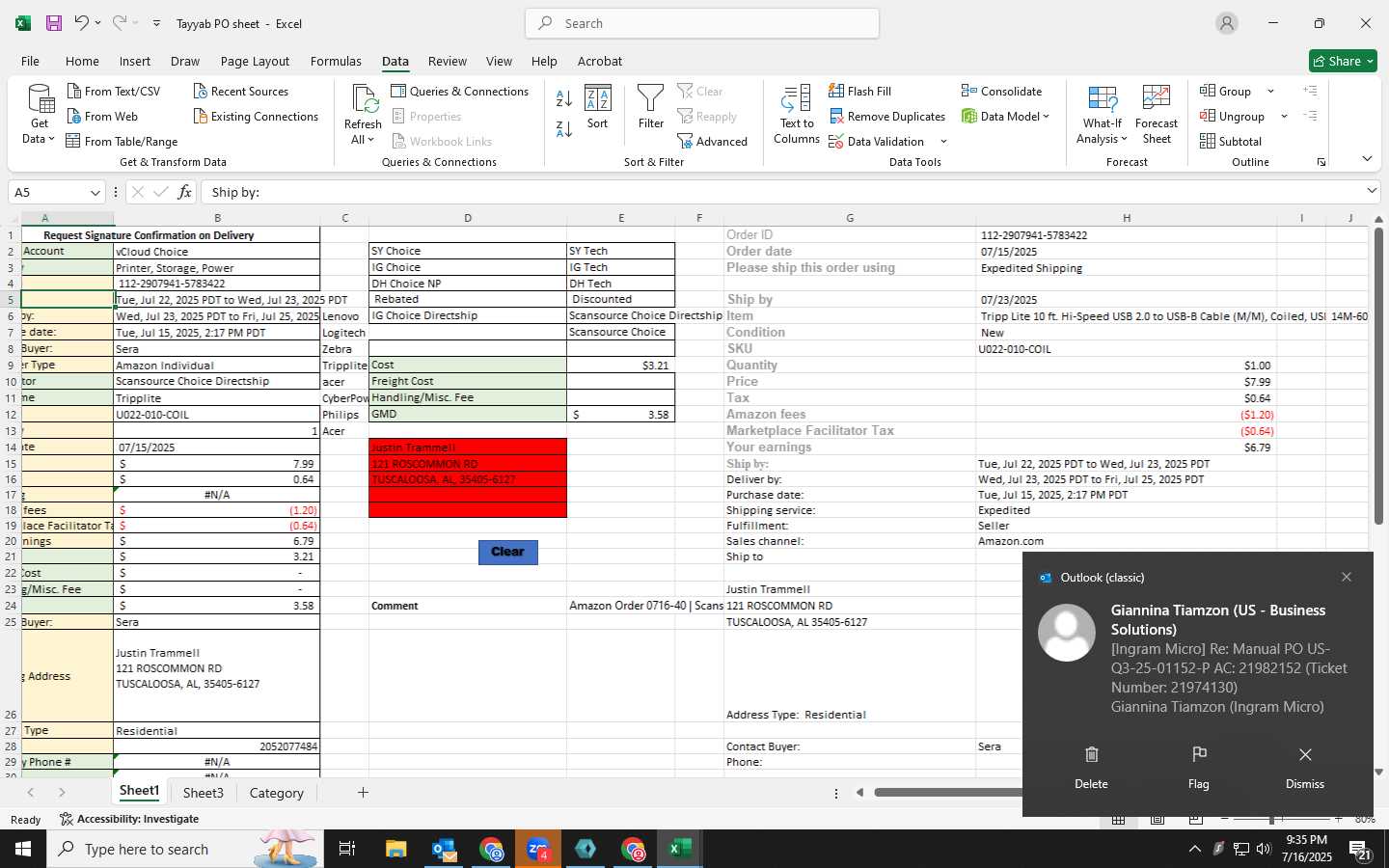The width and height of the screenshot is (1389, 868).
Task: Click the Search box in title bar
Action: (702, 23)
